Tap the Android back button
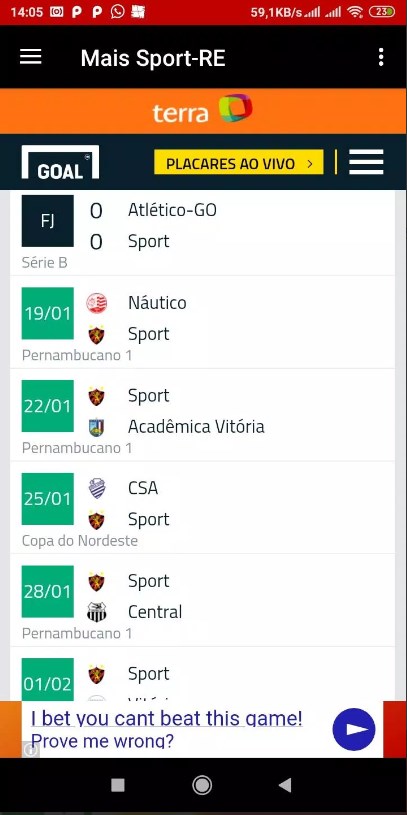The image size is (407, 815). tap(285, 785)
